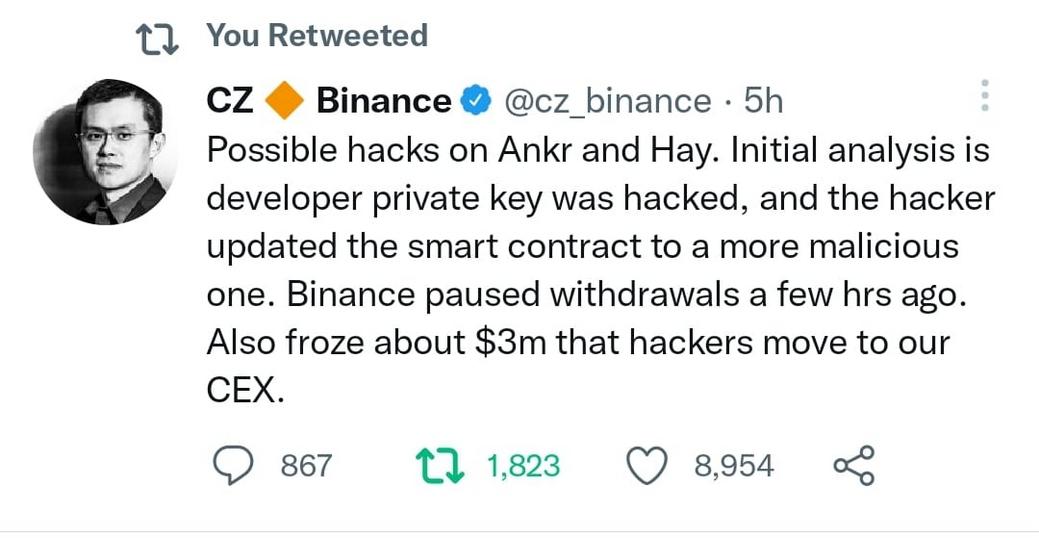1039x538 pixels.
Task: Click the 5h timestamp
Action: (765, 101)
